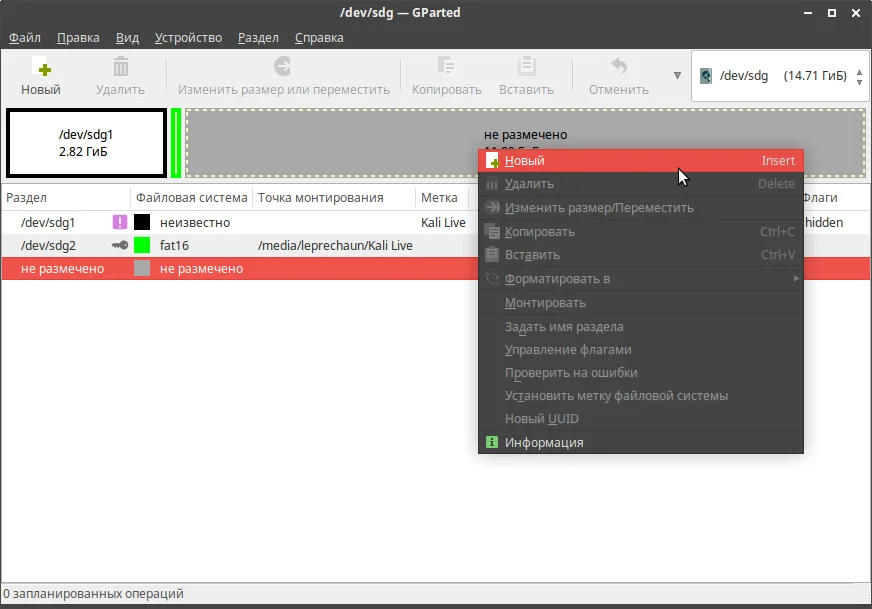Choose Новый in the context menu
The width and height of the screenshot is (872, 609).
[x=641, y=161]
